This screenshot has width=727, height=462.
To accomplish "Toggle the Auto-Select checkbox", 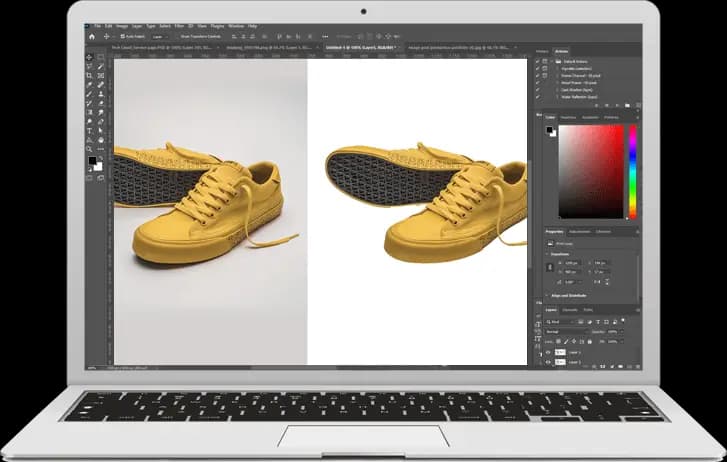I will point(122,36).
